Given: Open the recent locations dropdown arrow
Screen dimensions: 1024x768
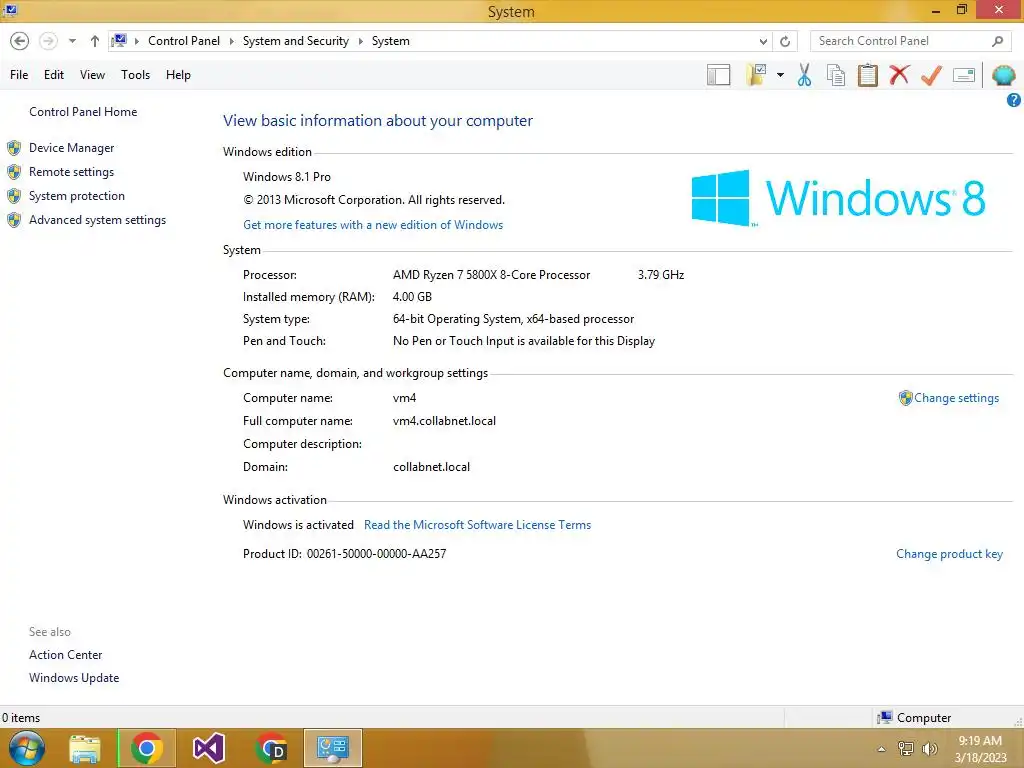Looking at the screenshot, I should pyautogui.click(x=72, y=41).
